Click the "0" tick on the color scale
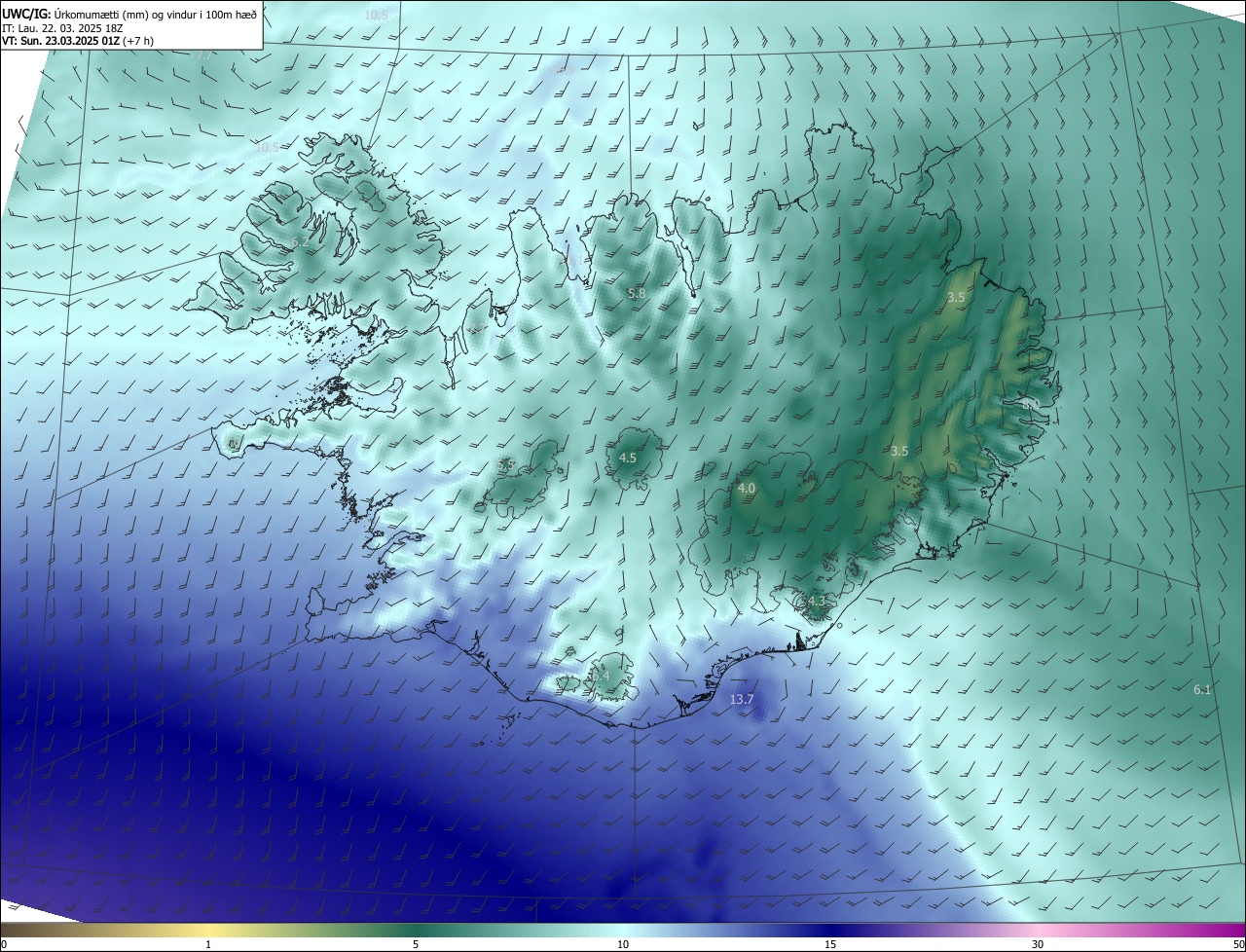This screenshot has width=1246, height=952. pos(4,945)
